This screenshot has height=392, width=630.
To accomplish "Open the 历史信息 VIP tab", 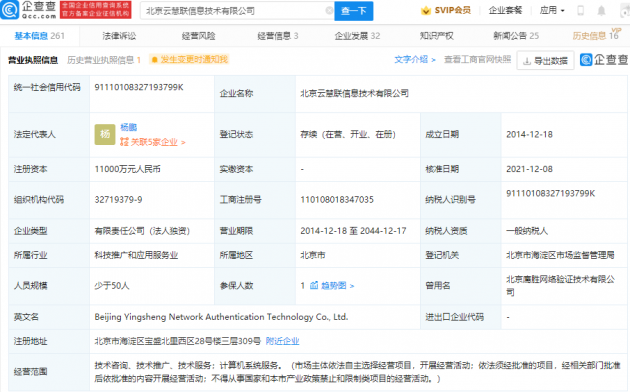I will pyautogui.click(x=596, y=35).
